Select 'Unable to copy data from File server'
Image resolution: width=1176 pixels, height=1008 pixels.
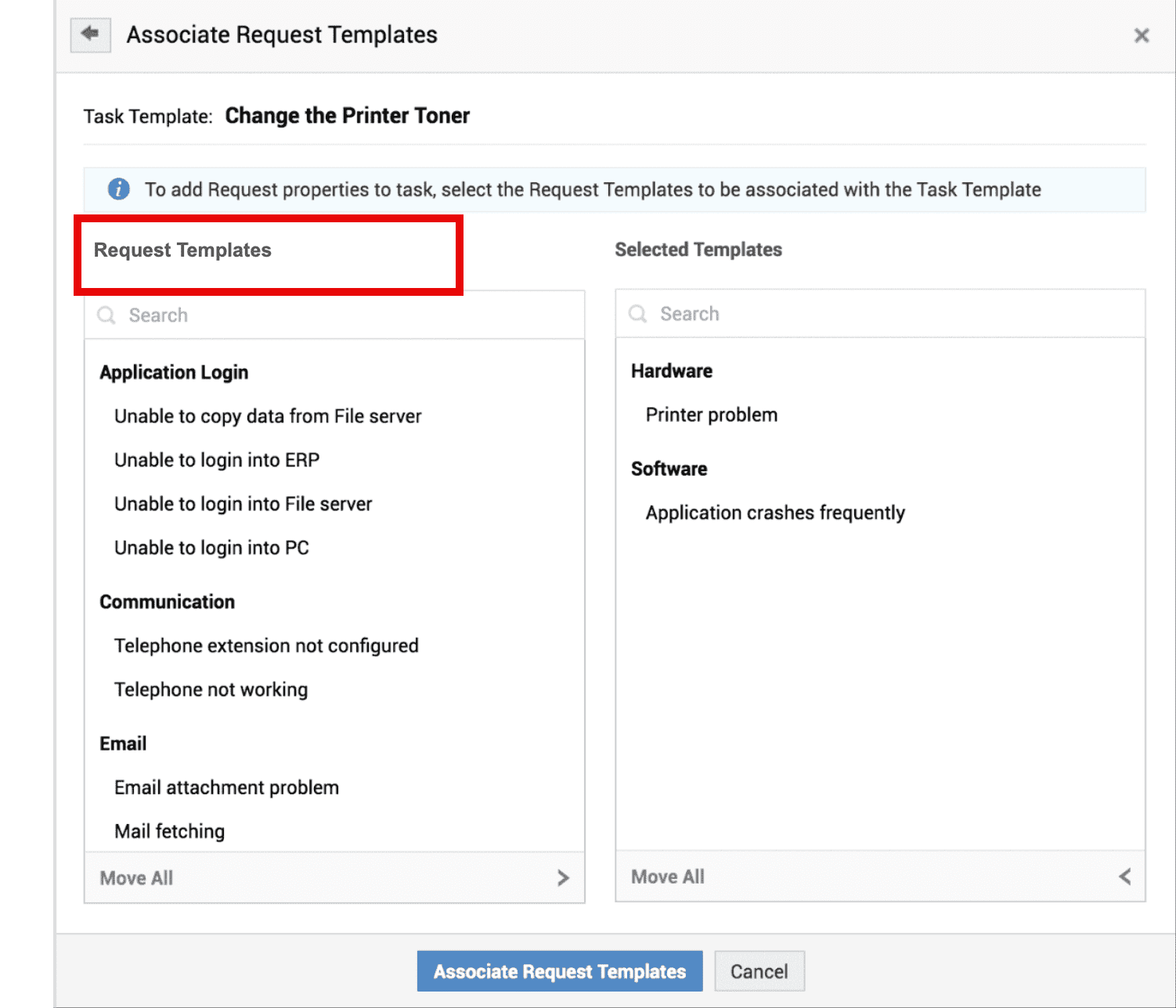268,416
